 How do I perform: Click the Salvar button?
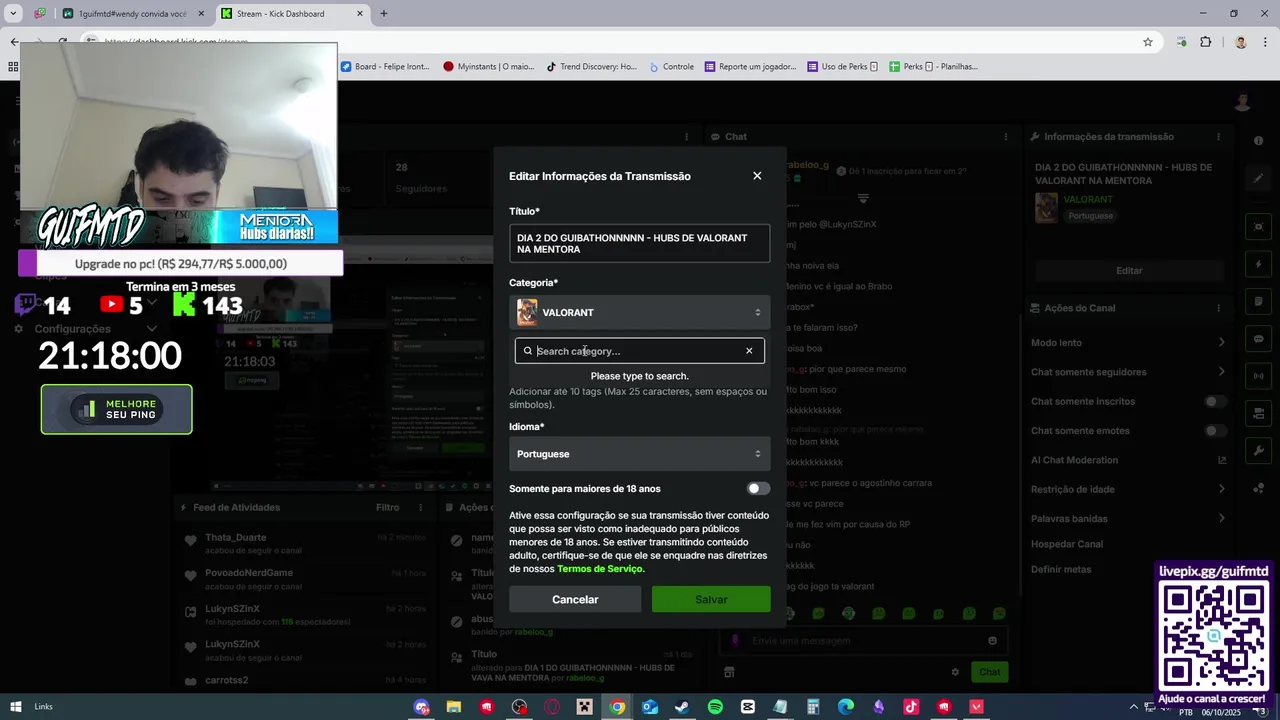tap(711, 599)
